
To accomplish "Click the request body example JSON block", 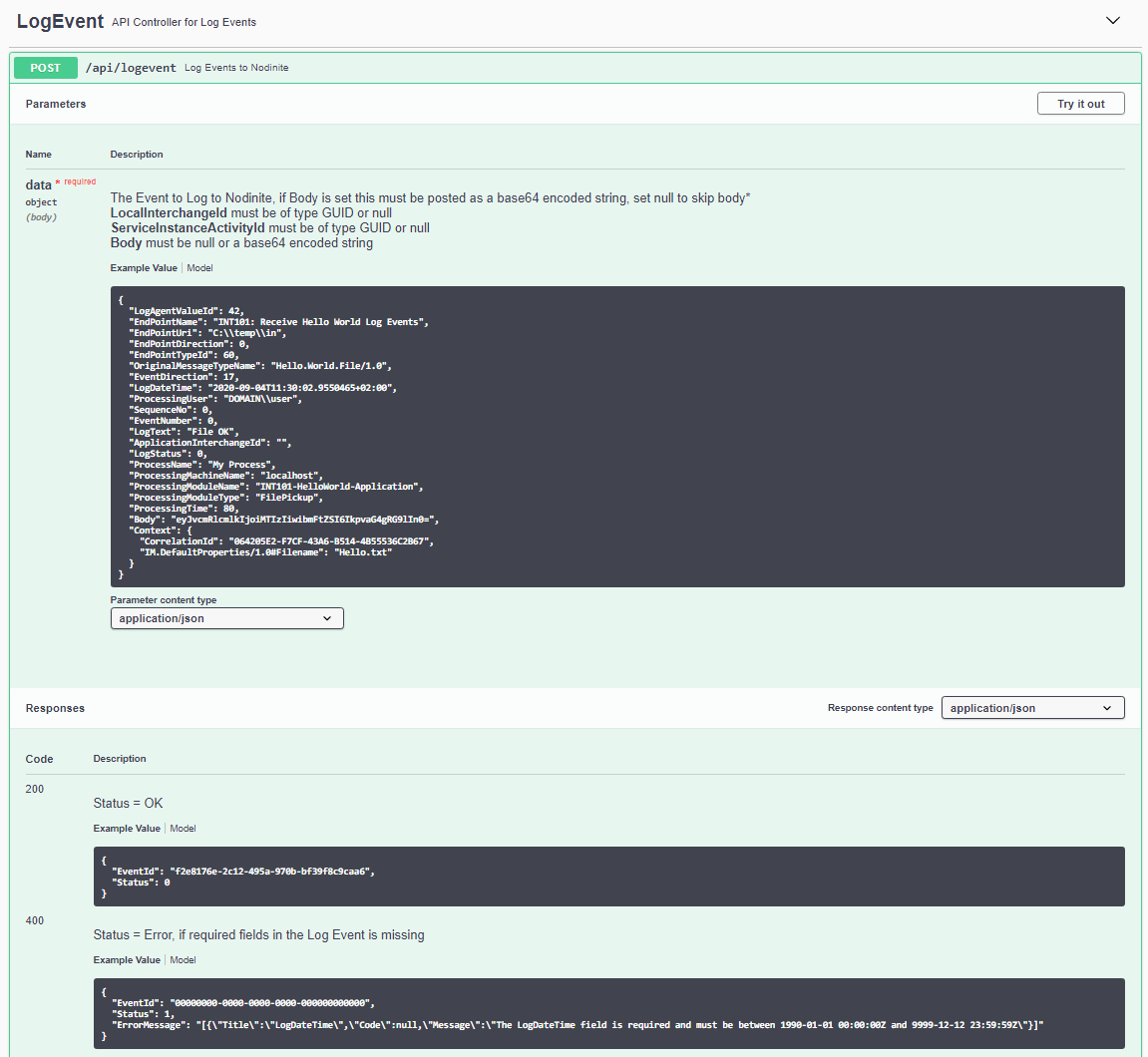I will coord(617,437).
